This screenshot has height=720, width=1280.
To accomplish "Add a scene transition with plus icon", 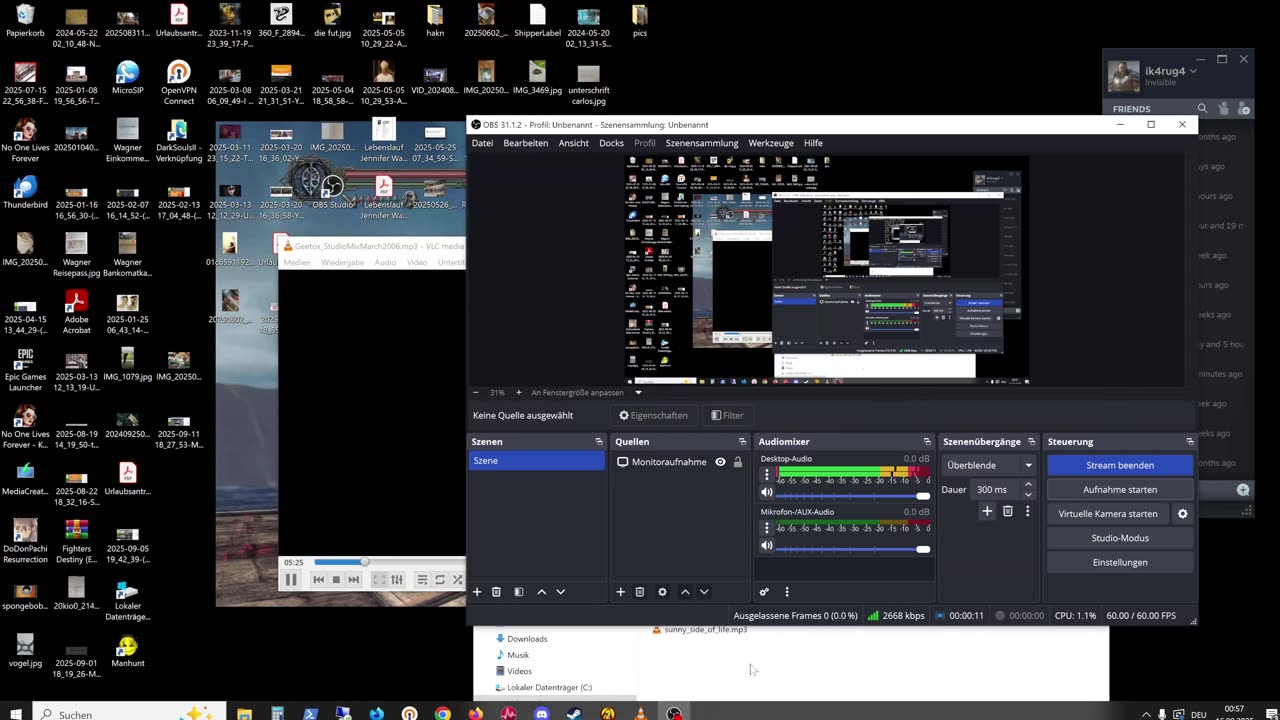I will tap(987, 511).
